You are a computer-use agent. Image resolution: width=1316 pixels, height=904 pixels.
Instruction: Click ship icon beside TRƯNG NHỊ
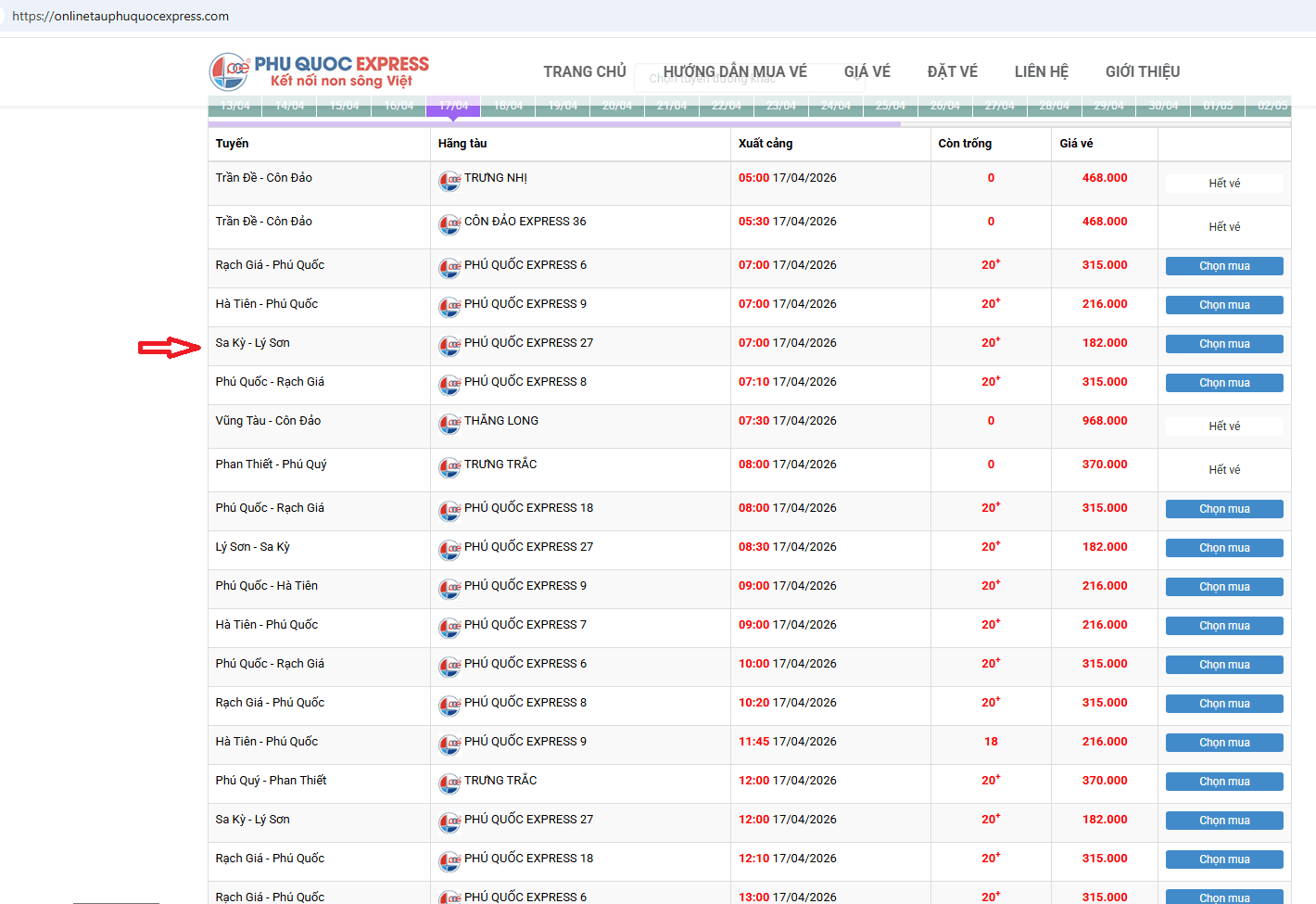coord(449,181)
